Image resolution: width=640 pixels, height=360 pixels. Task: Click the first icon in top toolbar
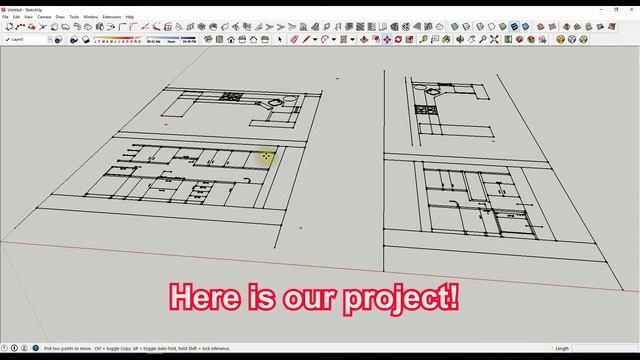coord(9,27)
